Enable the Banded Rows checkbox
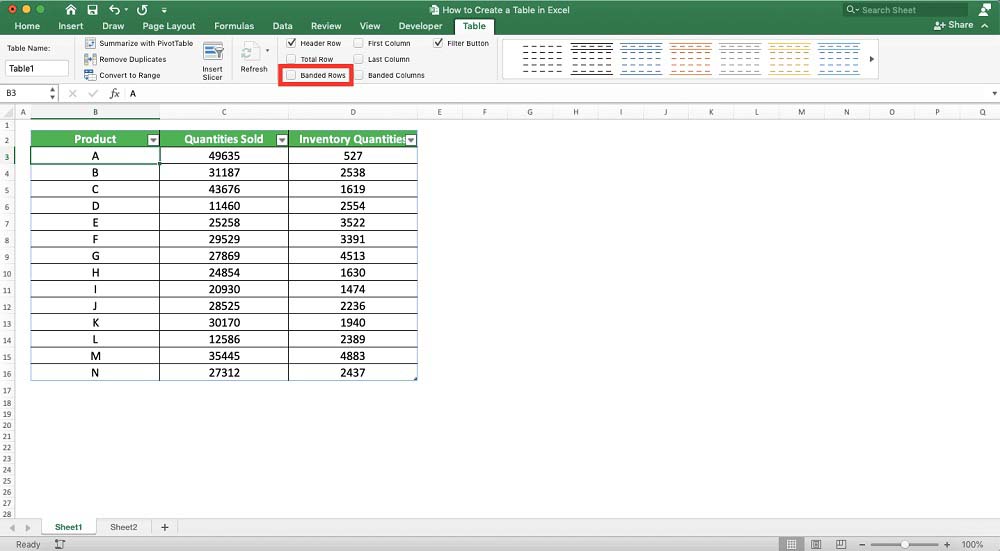1000x551 pixels. (x=291, y=75)
